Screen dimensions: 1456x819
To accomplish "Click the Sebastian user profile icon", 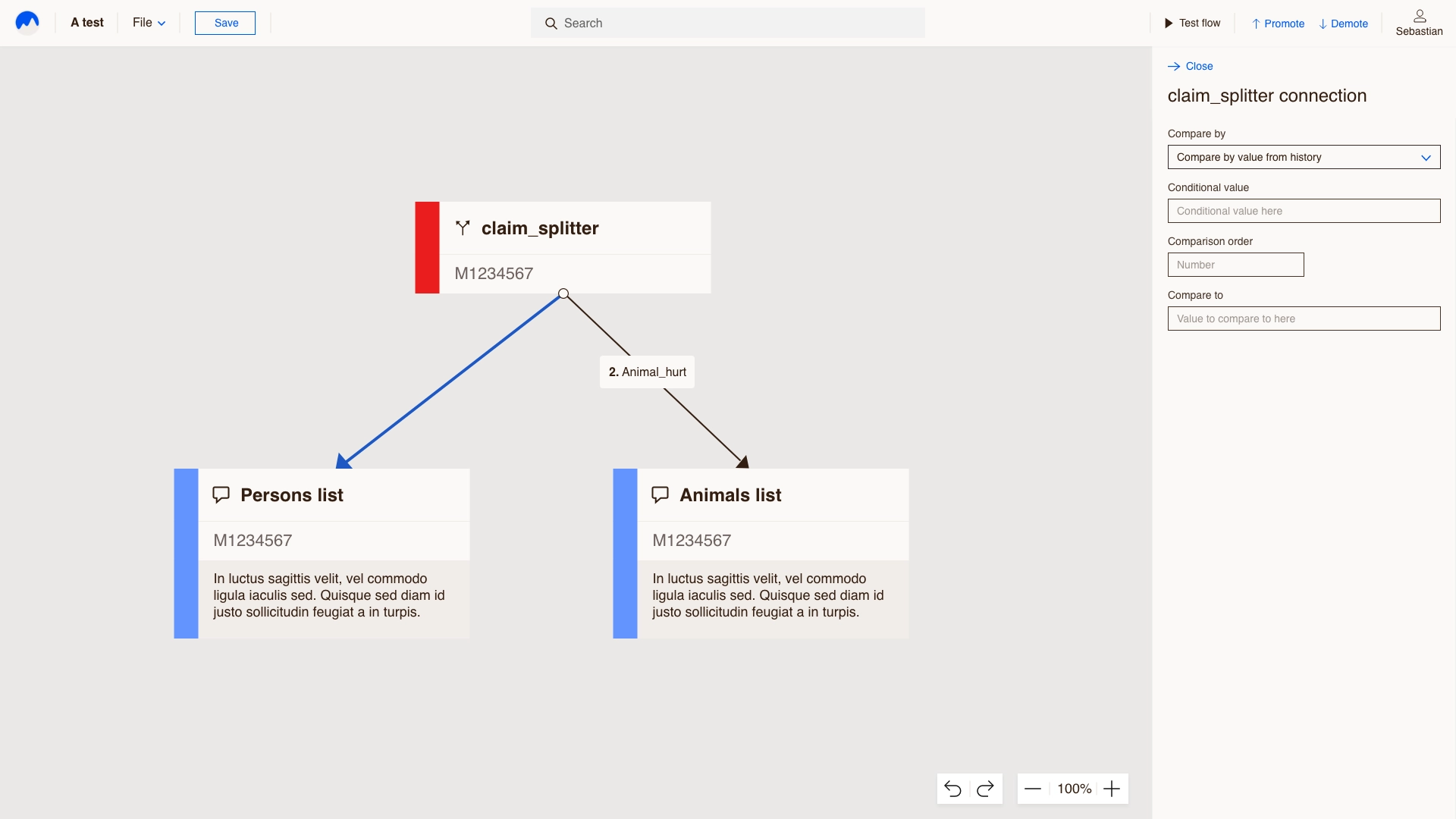I will pyautogui.click(x=1420, y=16).
